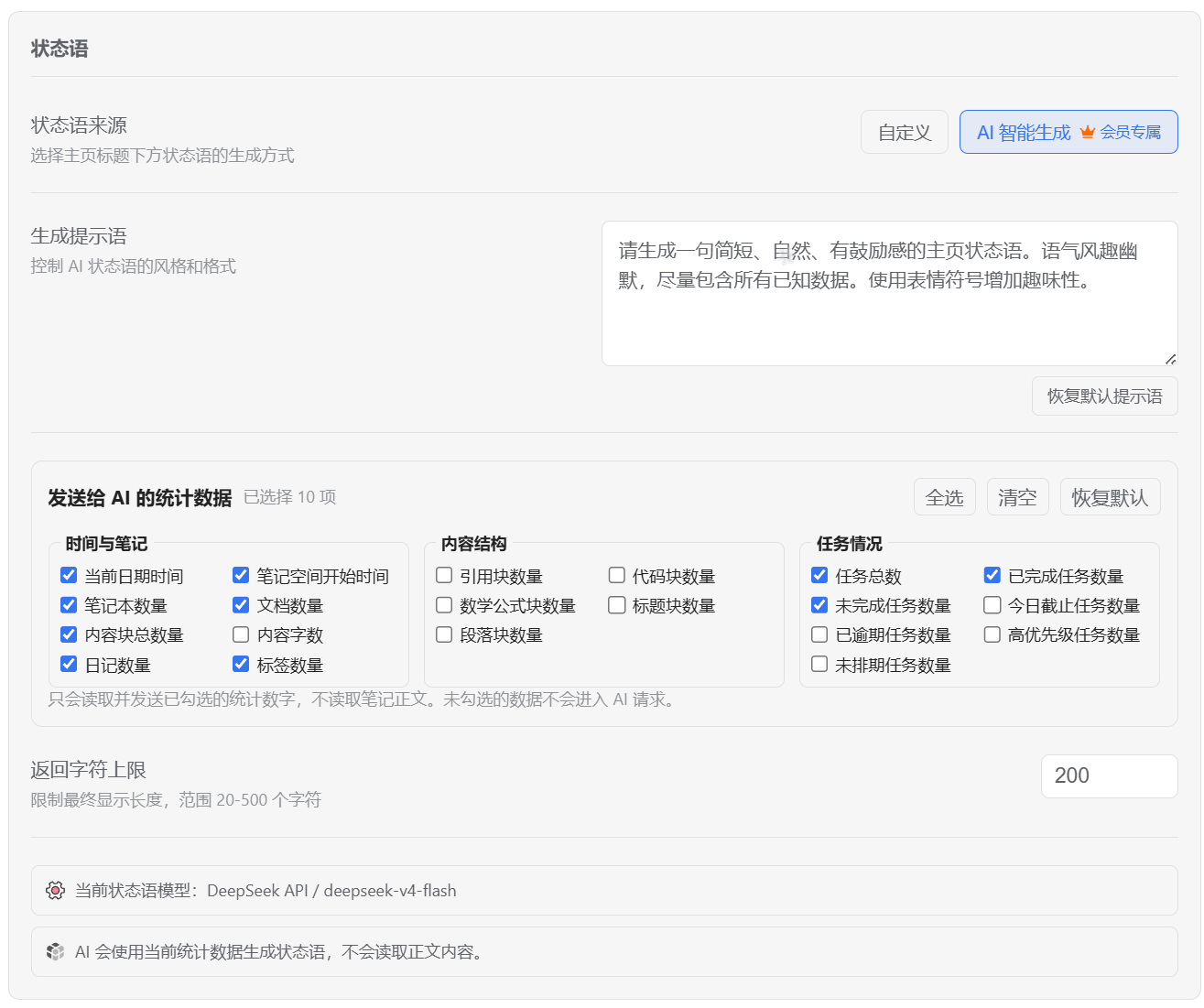Enable the 内容字数 checkbox

pos(241,634)
